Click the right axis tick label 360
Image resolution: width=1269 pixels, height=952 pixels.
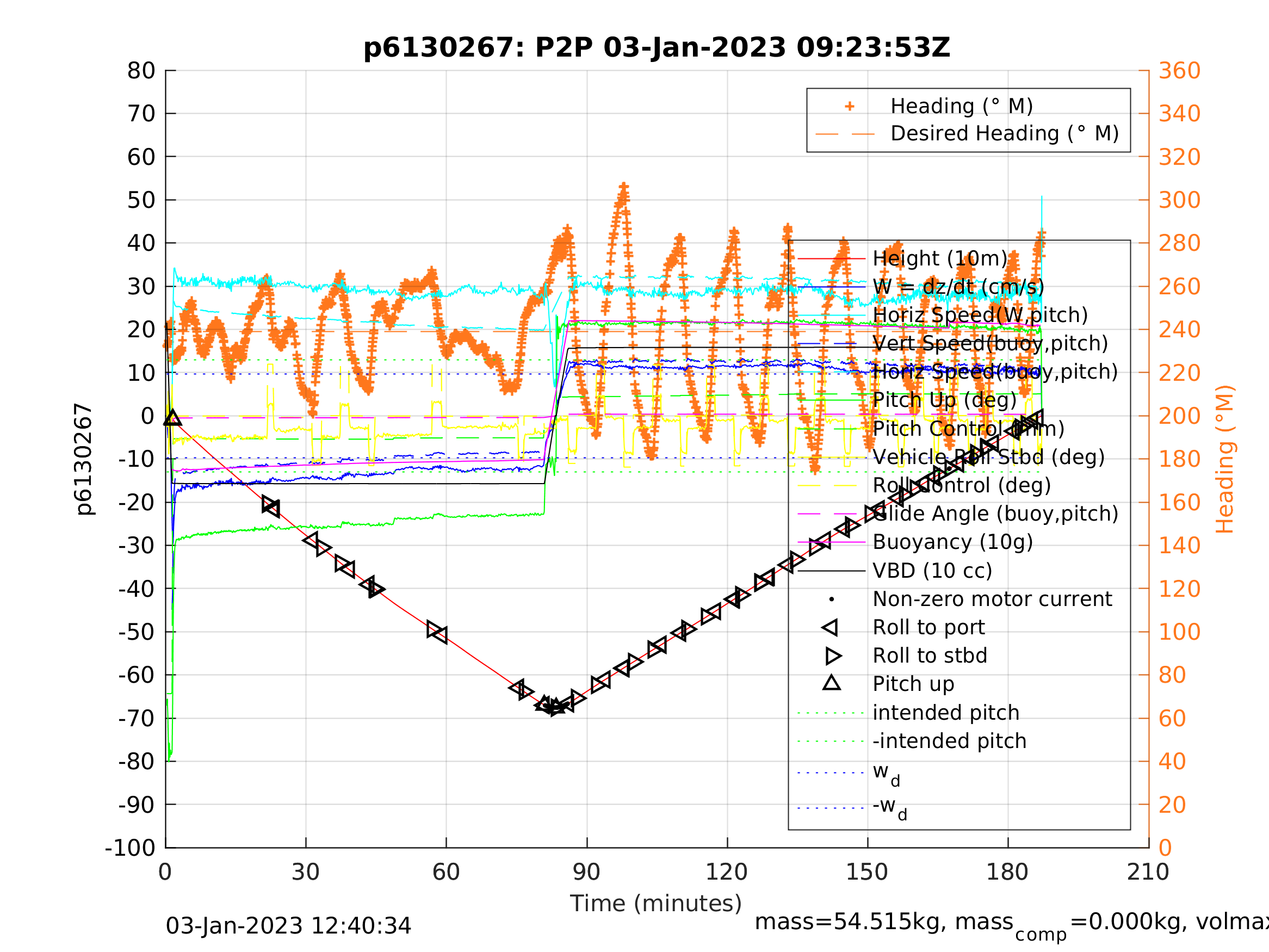tap(1179, 71)
